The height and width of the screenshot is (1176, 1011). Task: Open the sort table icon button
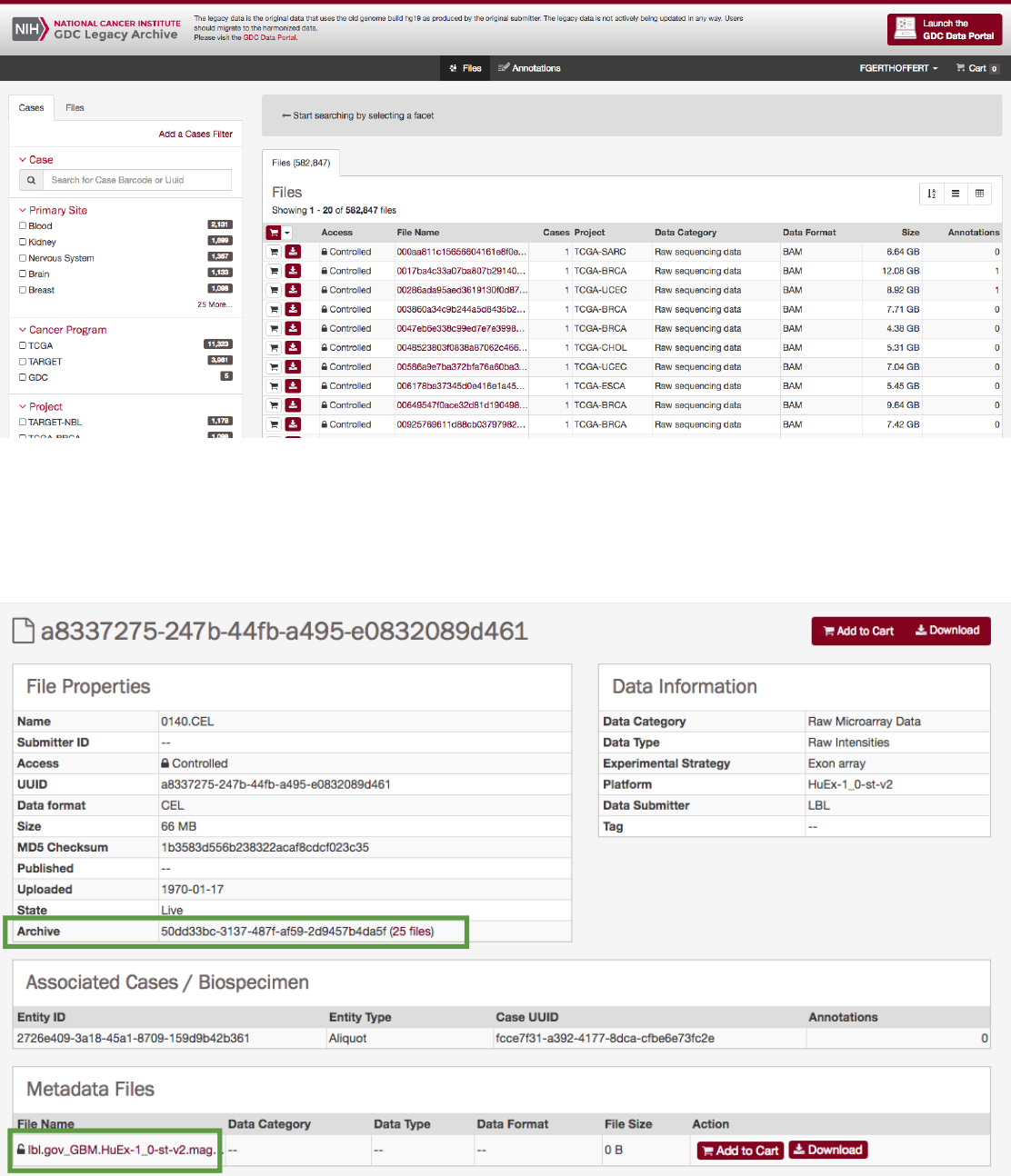931,193
